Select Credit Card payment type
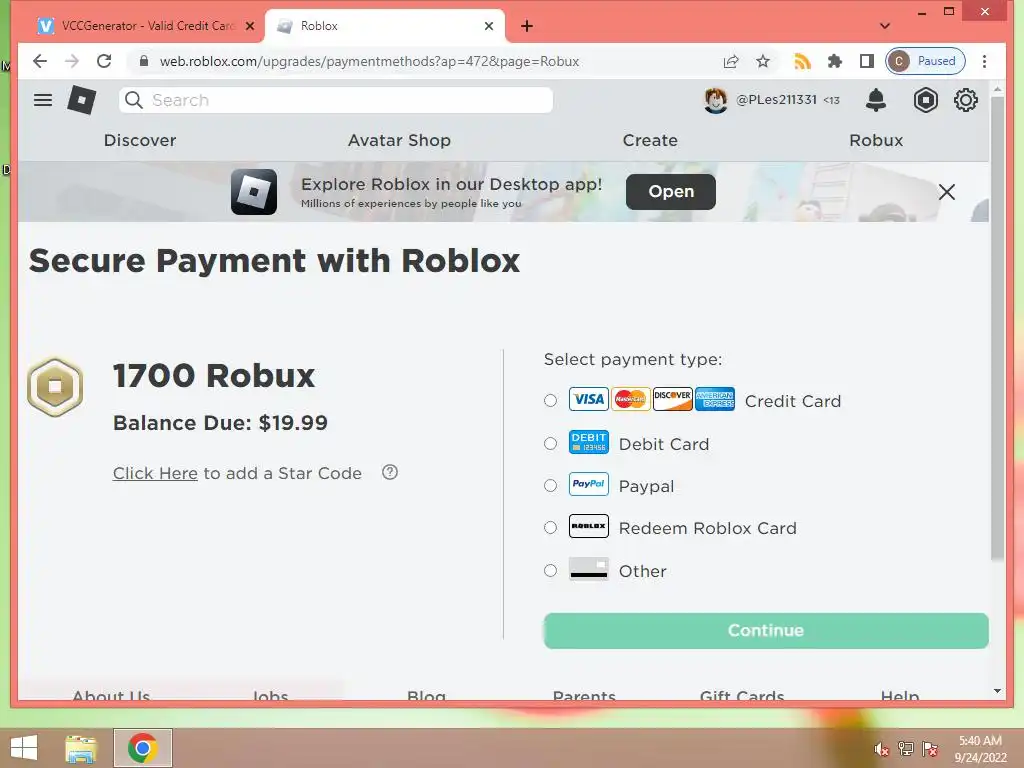This screenshot has height=768, width=1024. (x=551, y=400)
